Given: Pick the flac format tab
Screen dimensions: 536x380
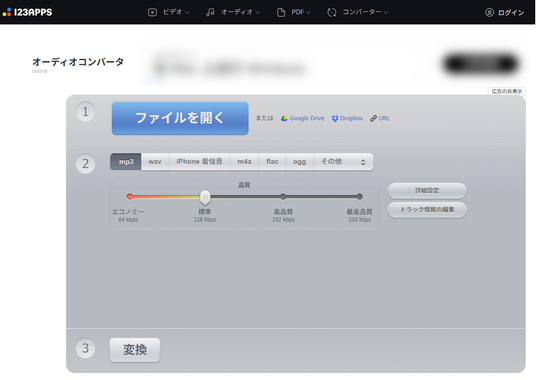Looking at the screenshot, I should (x=272, y=162).
